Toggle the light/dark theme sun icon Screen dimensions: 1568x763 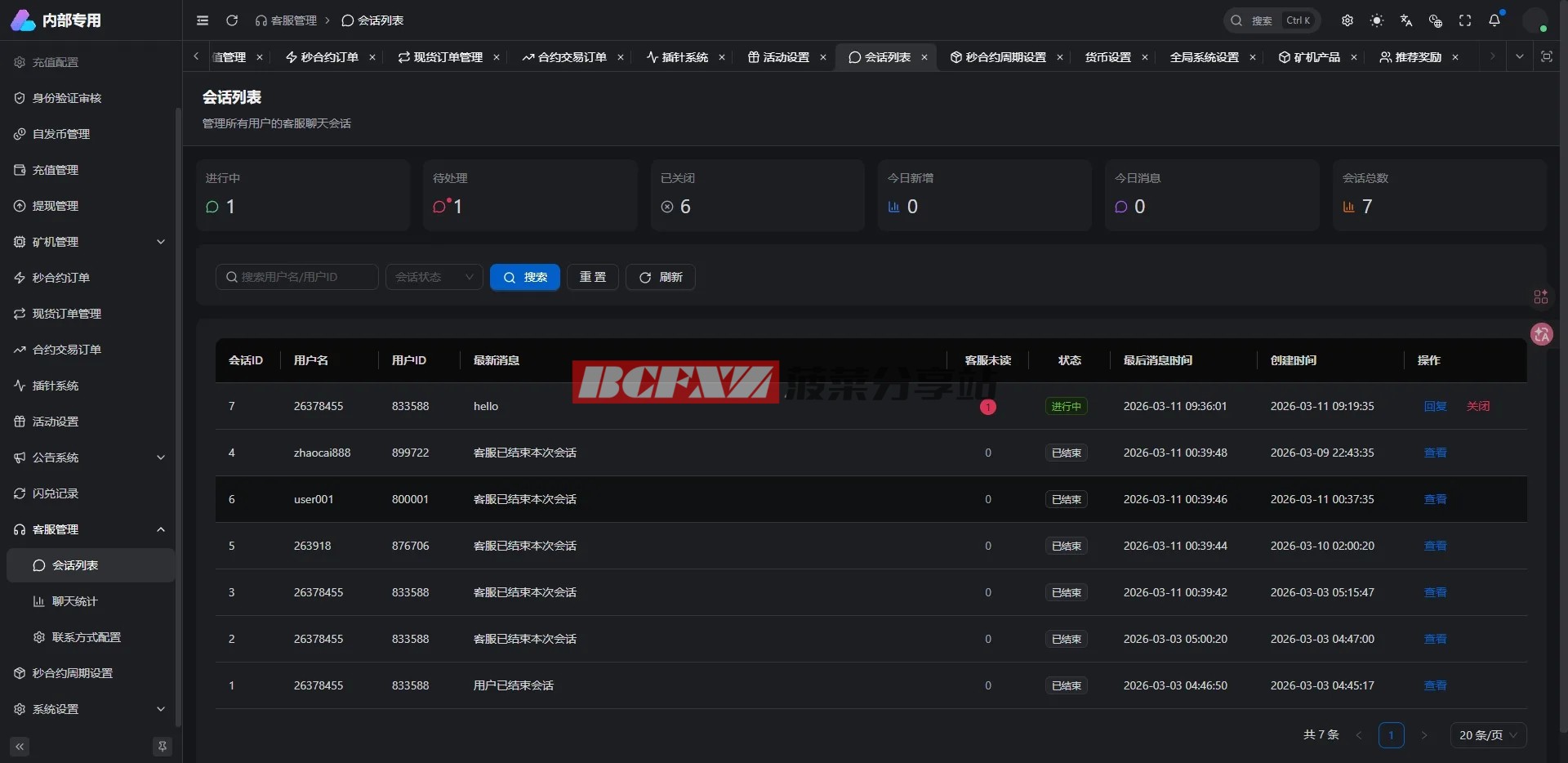[1377, 20]
